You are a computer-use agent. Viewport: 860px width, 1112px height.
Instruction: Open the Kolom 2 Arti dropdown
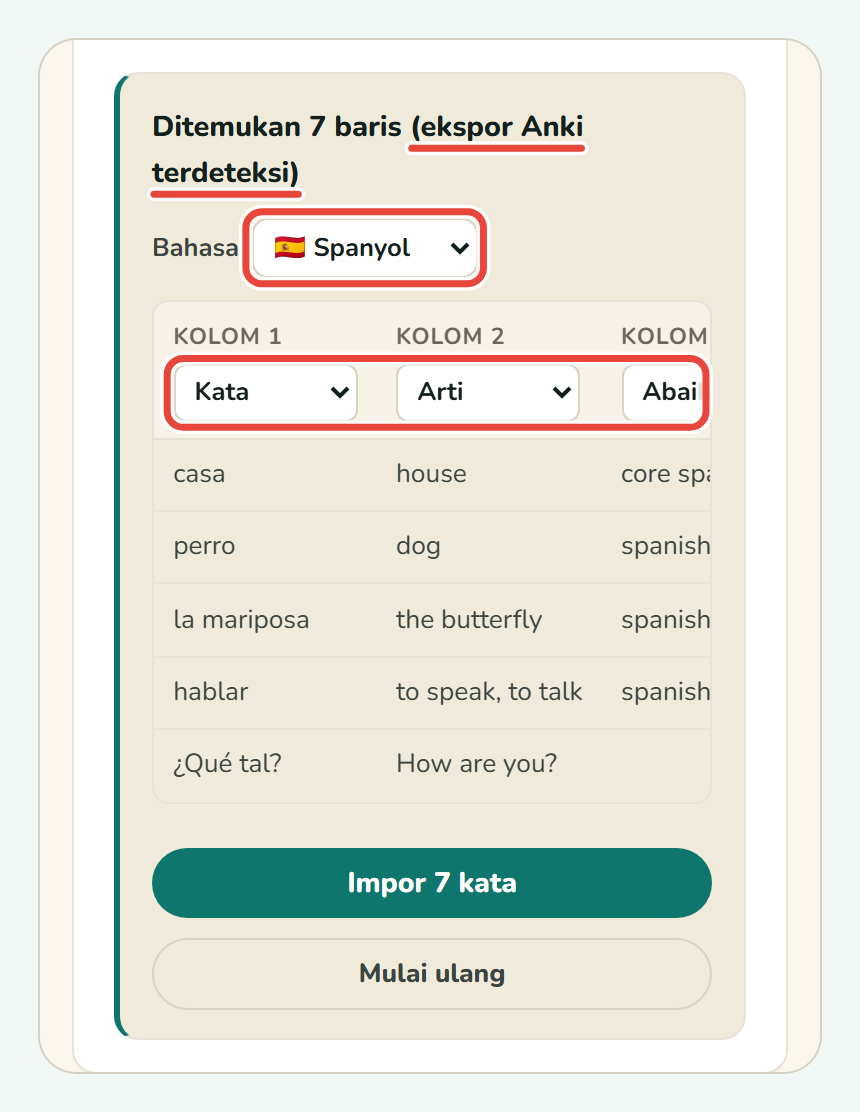click(488, 392)
